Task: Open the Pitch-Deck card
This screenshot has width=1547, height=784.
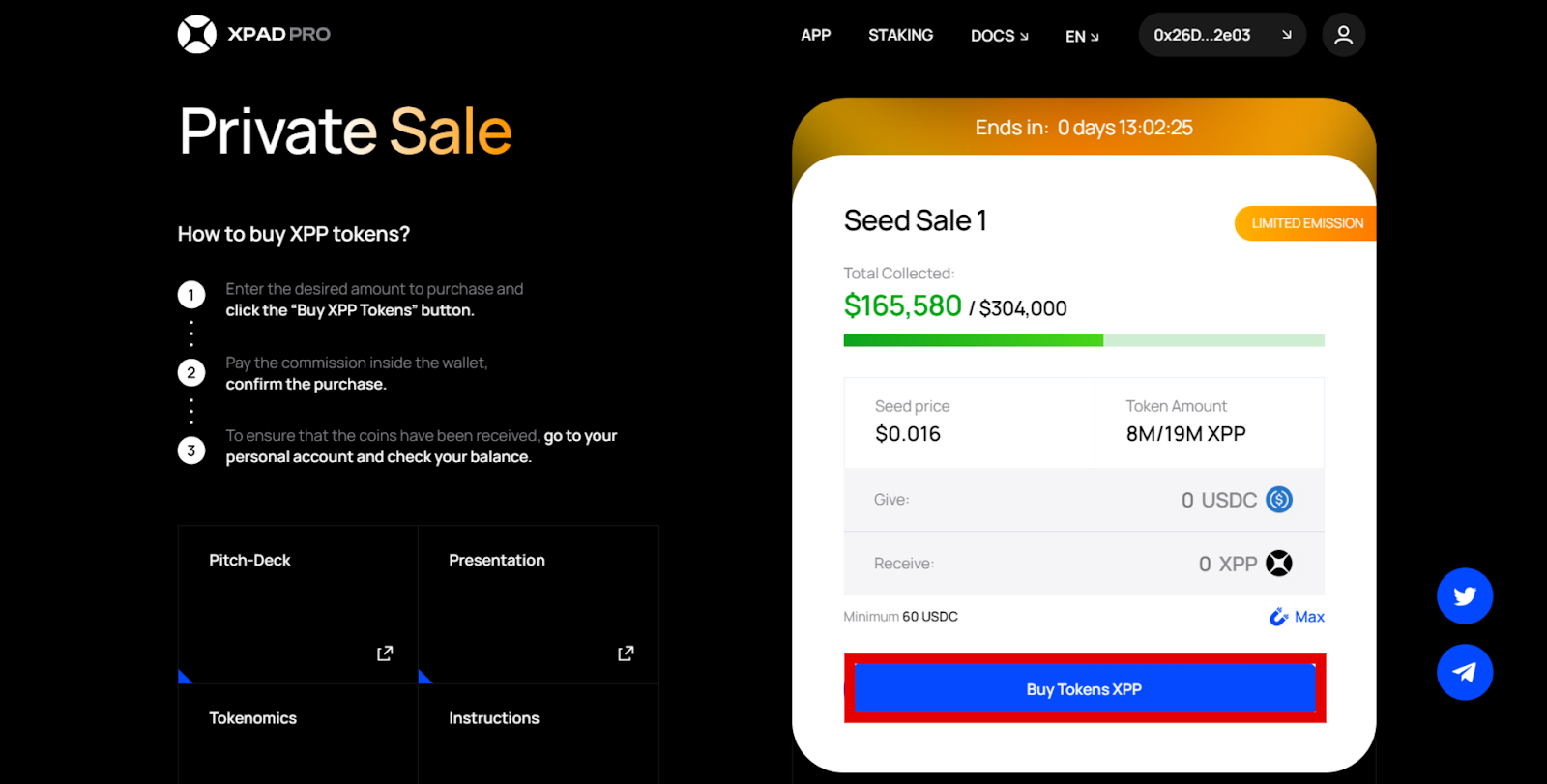Action: click(298, 604)
